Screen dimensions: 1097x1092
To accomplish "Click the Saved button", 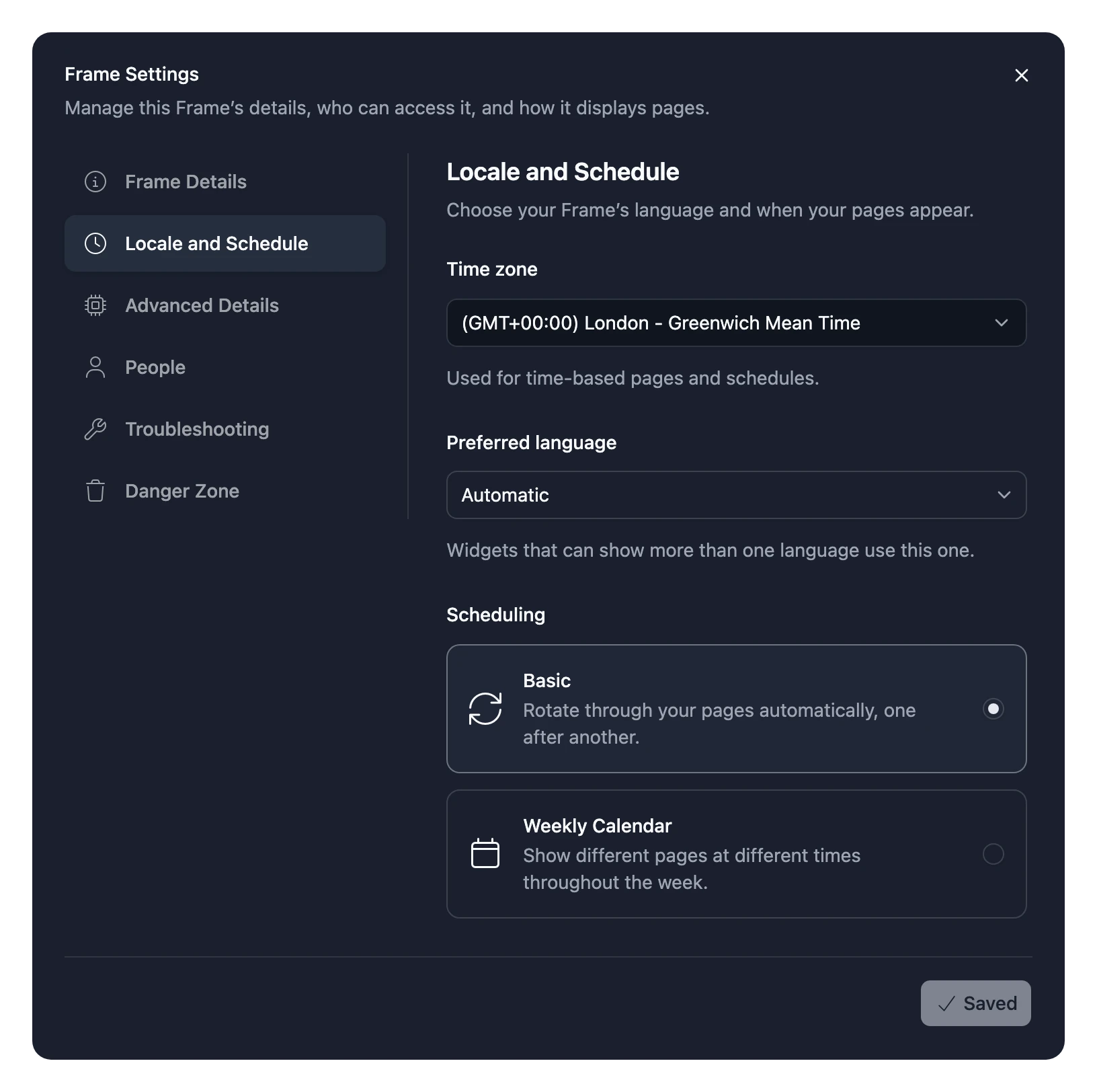I will (x=976, y=1003).
